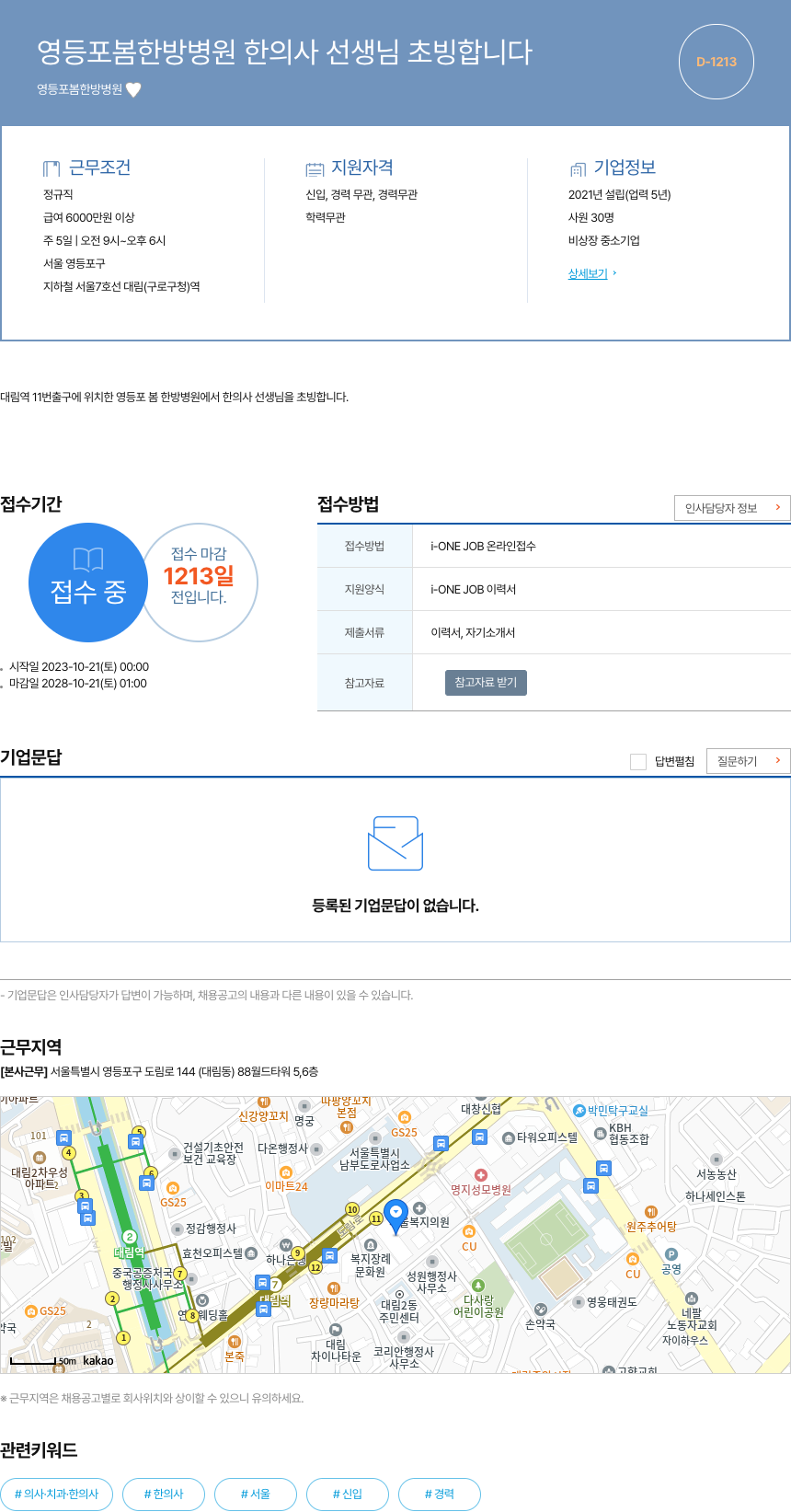The image size is (791, 1512).
Task: Click the 장량마라탕 restaurant marker
Action: pos(334,1288)
